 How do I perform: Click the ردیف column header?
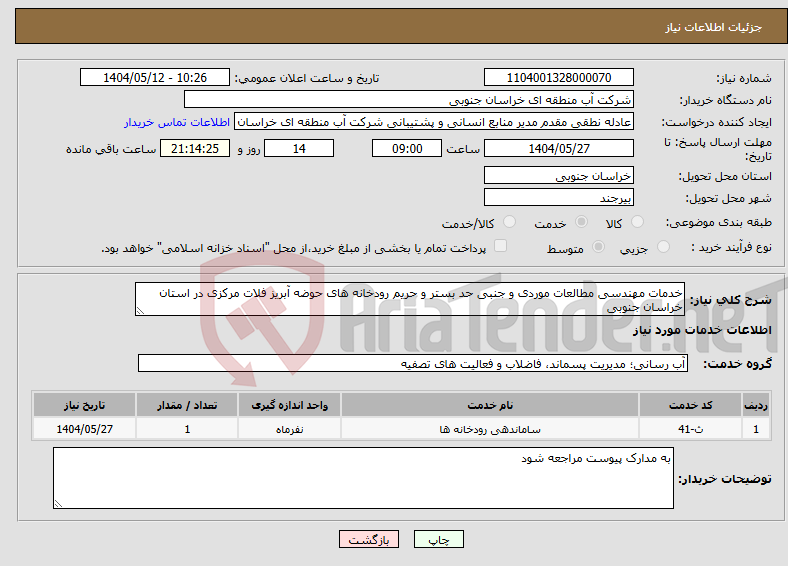click(756, 405)
